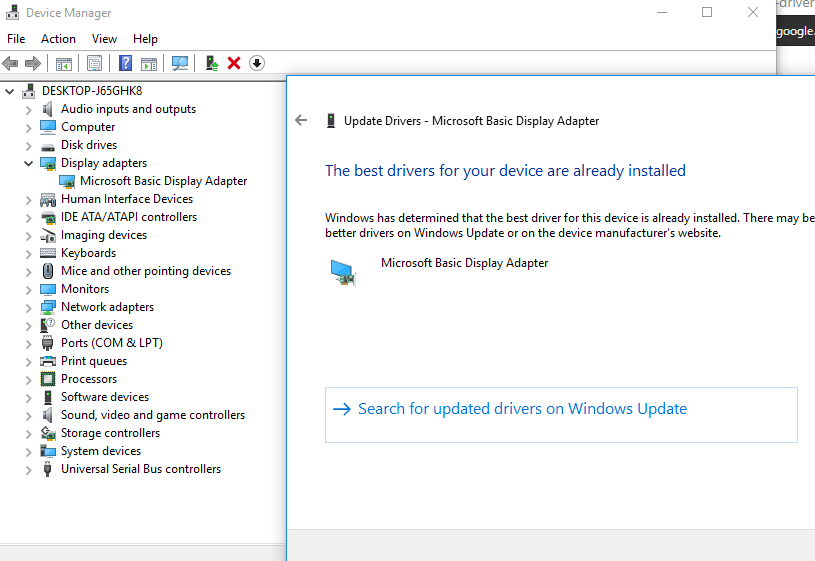This screenshot has width=815, height=561.
Task: Click Scan for hardware changes monitor icon
Action: click(180, 63)
